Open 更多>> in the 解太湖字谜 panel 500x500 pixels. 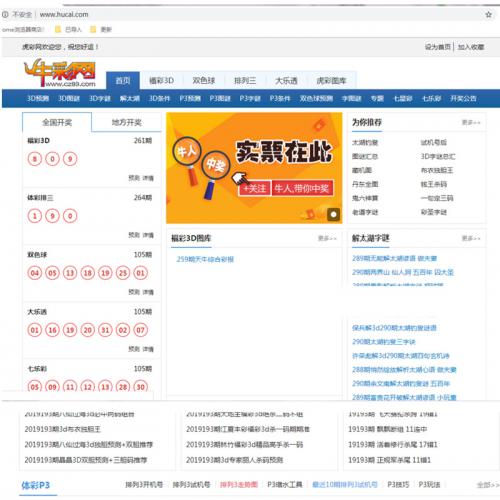(471, 238)
